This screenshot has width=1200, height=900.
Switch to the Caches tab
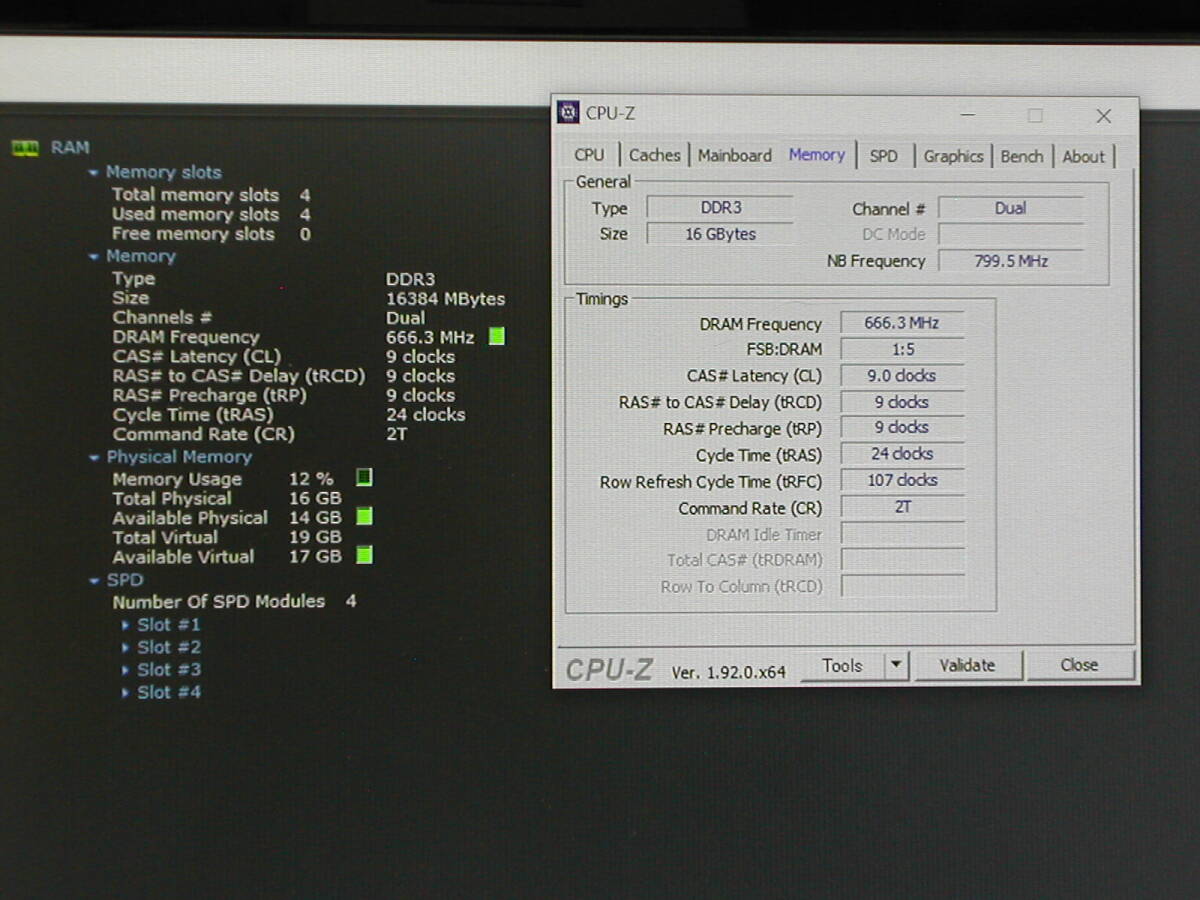coord(655,155)
